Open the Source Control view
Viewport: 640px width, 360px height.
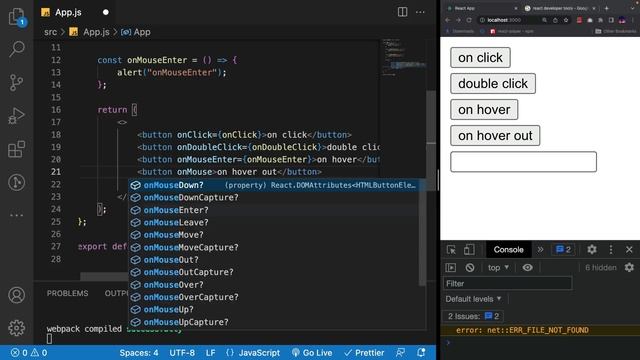pos(16,82)
